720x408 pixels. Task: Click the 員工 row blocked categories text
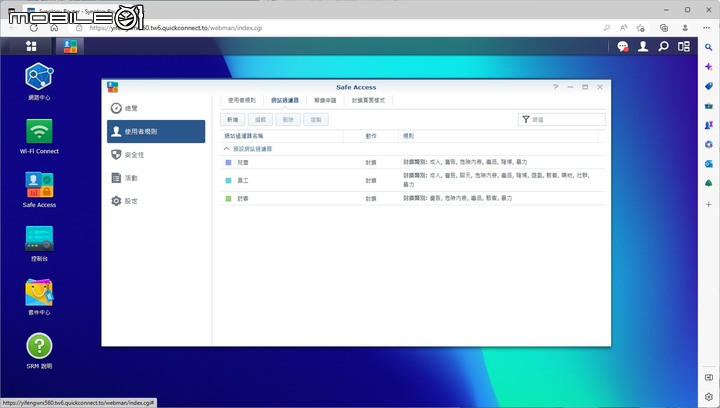pyautogui.click(x=496, y=179)
